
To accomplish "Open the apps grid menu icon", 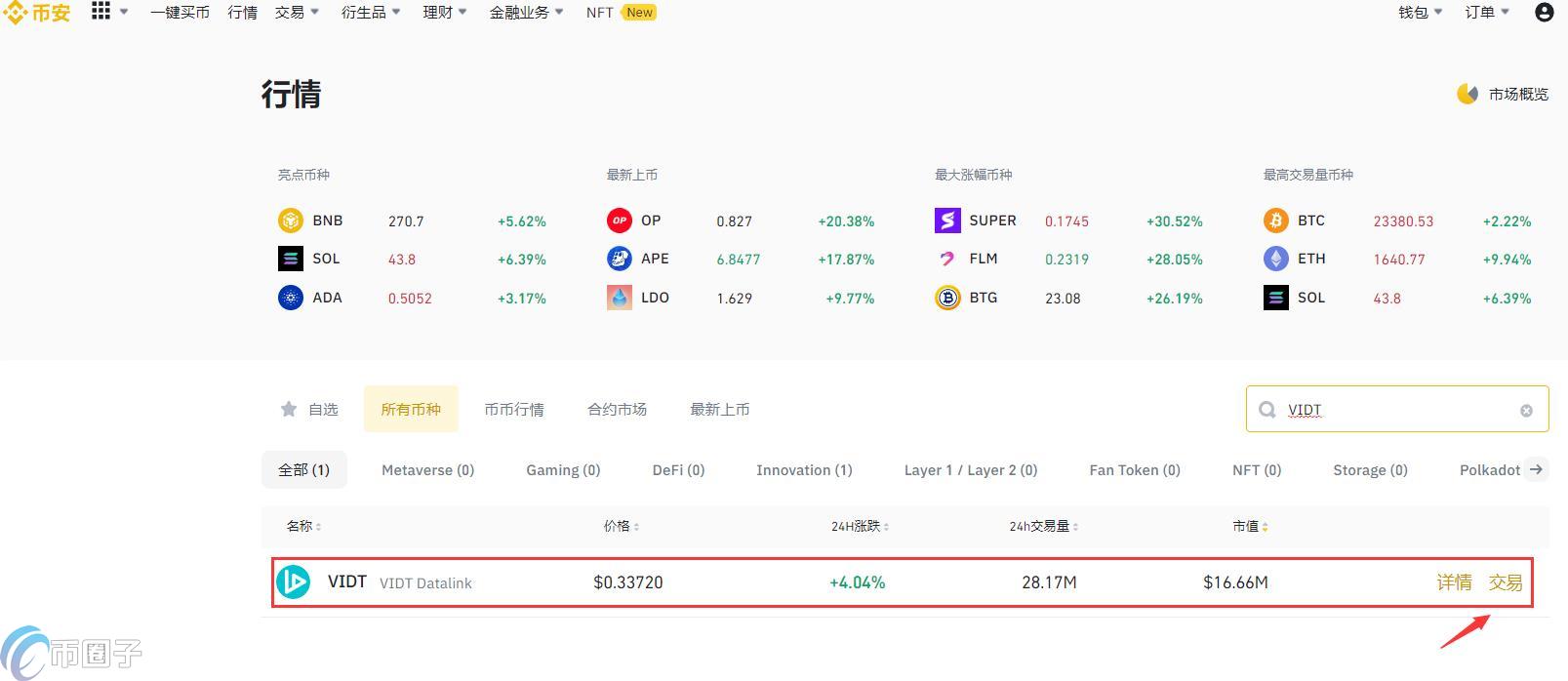I will pos(101,11).
